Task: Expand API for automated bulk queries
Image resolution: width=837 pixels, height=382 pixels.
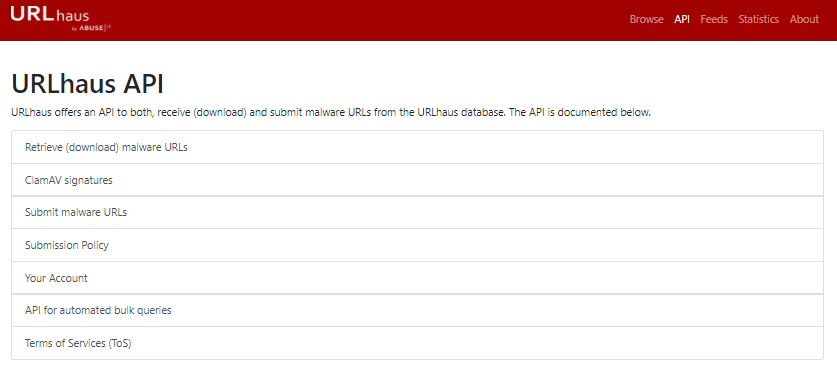Action: pos(417,311)
